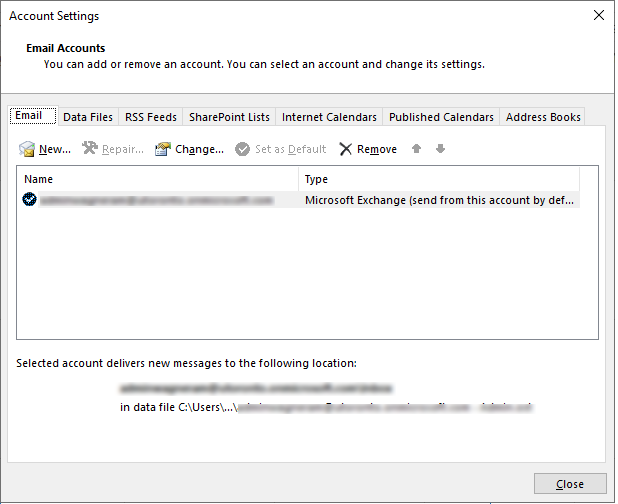
Task: Open the Data Files tab
Action: tap(88, 117)
